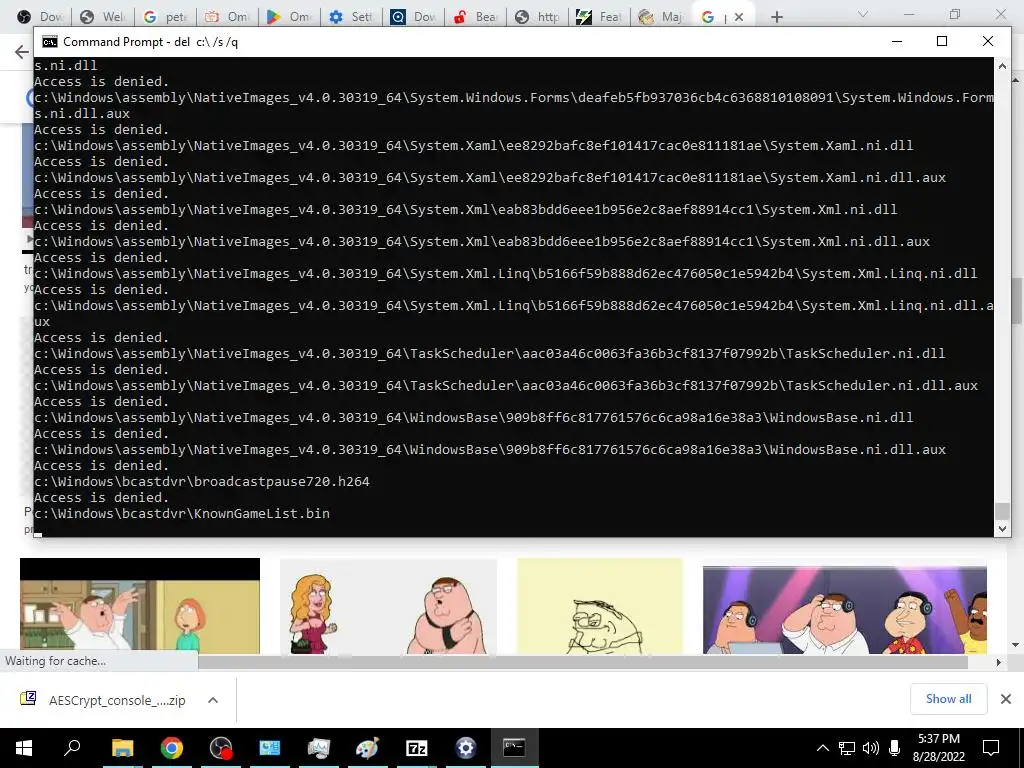Open the Peter with blonde woman thumbnail
Image resolution: width=1024 pixels, height=768 pixels.
click(x=388, y=606)
